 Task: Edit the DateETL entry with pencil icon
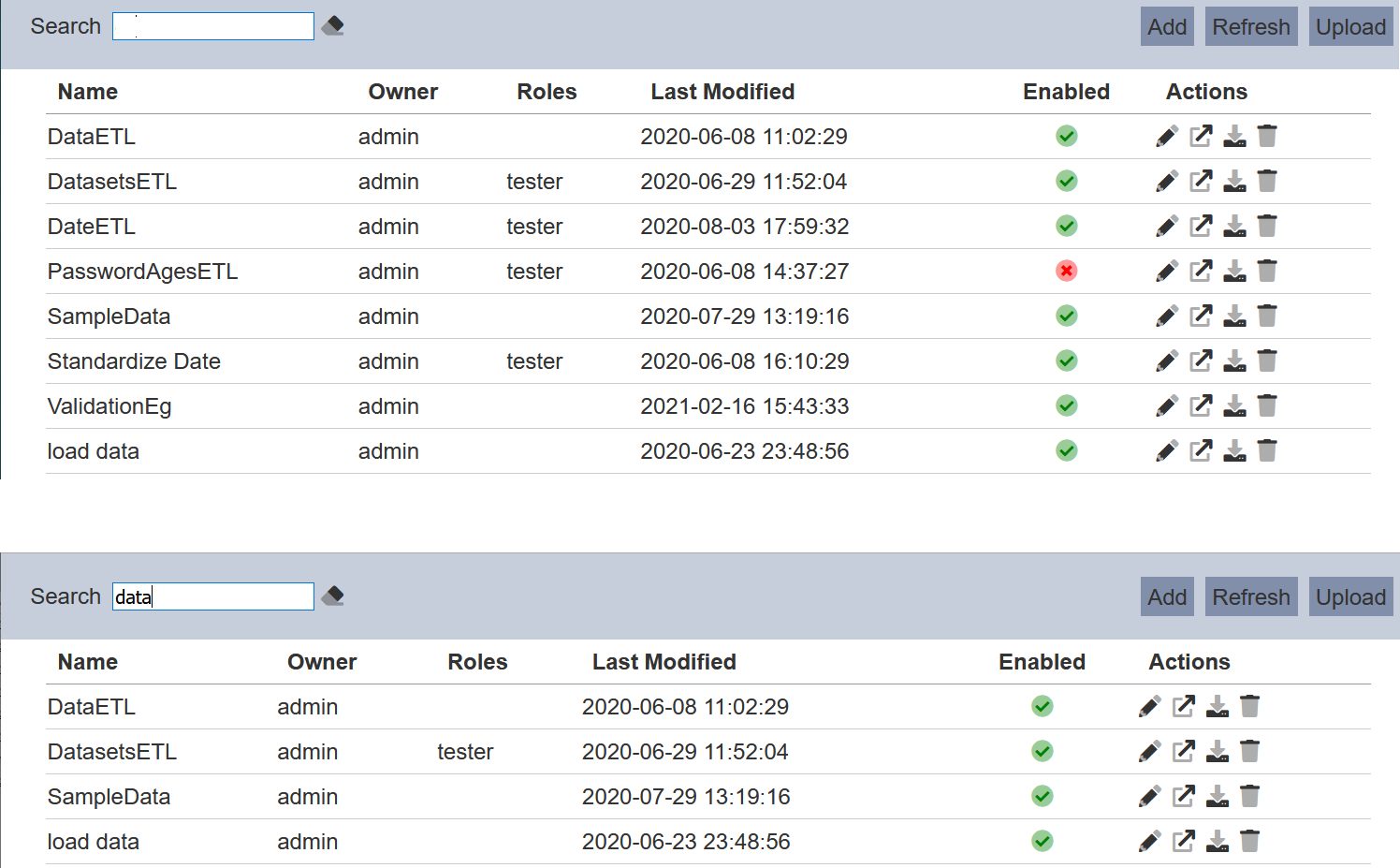(1166, 227)
